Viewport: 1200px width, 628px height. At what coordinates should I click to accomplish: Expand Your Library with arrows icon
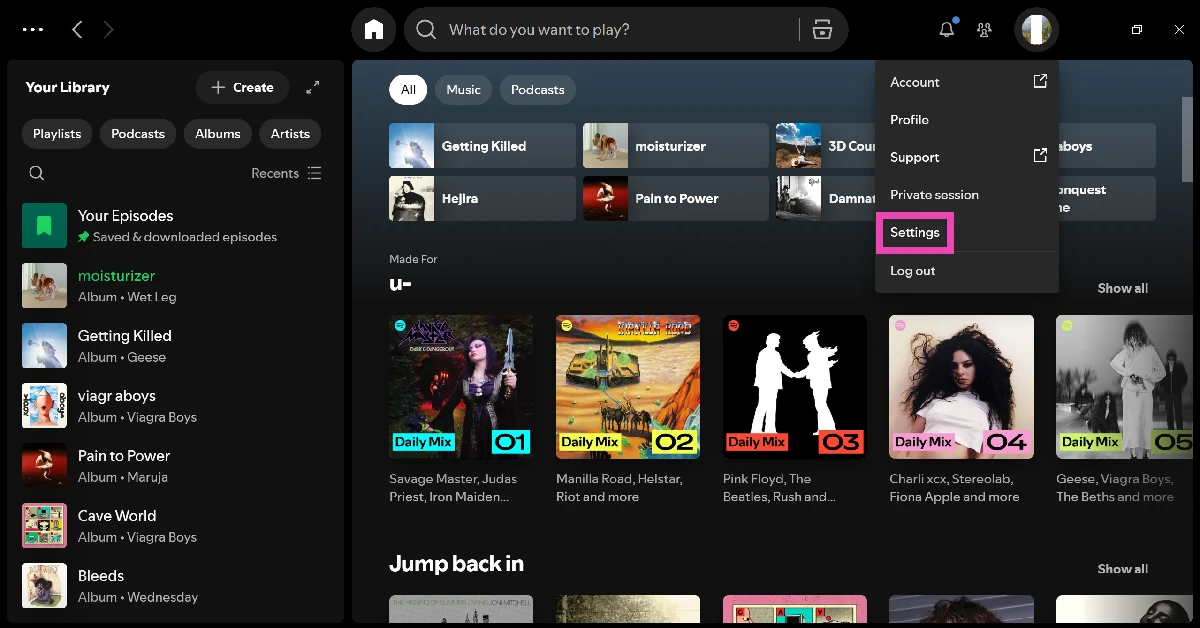point(313,88)
